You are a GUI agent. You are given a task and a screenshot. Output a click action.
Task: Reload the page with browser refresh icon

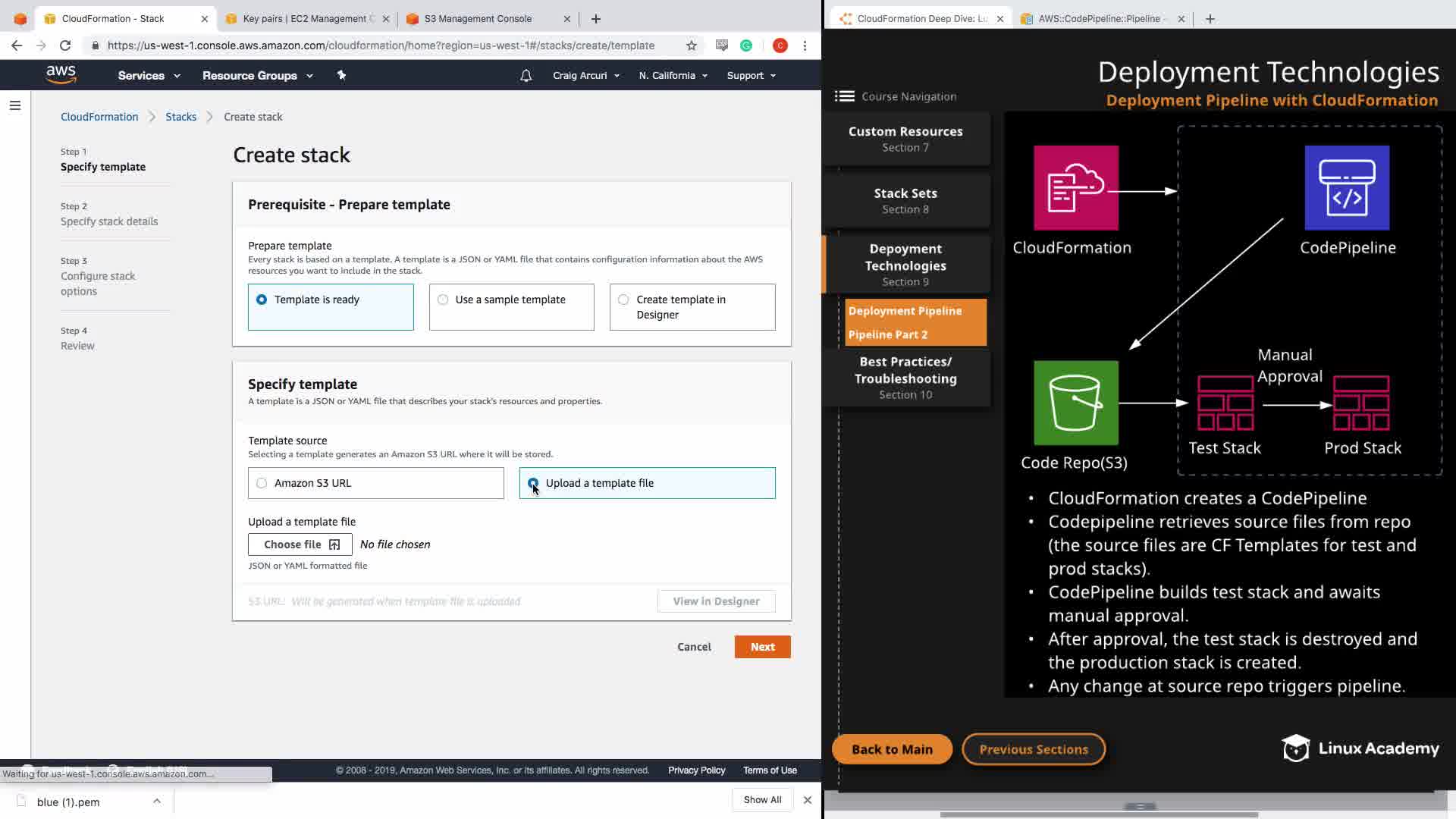tap(65, 45)
